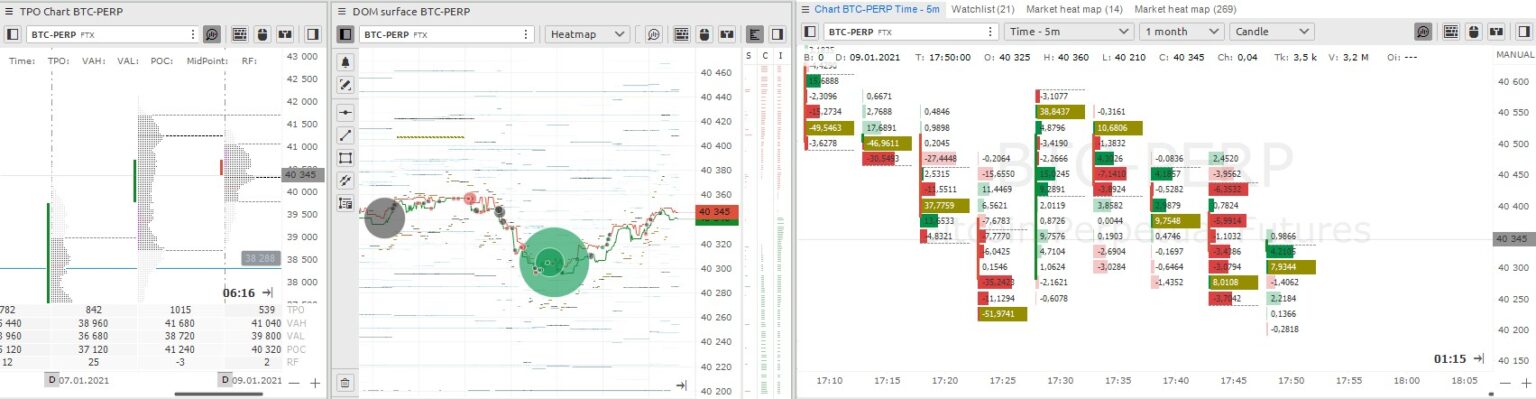Select the alert bell tool
The width and height of the screenshot is (1536, 399).
pos(346,62)
